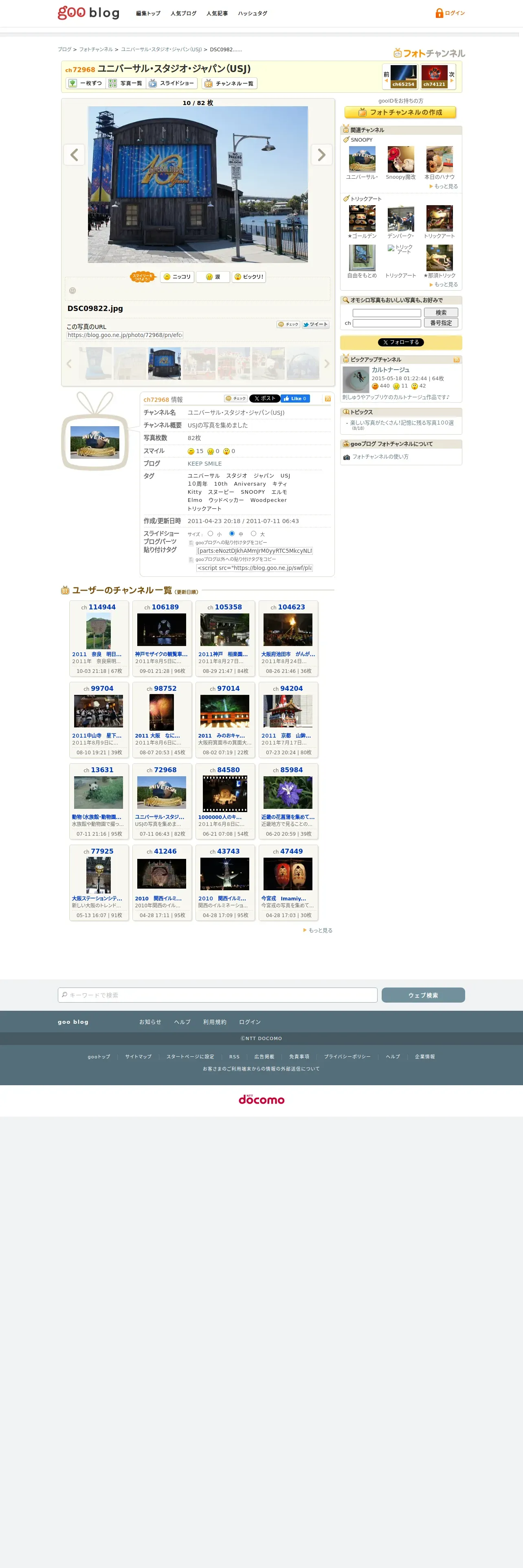Open the channel info RSS feed icon
This screenshot has width=523, height=1568.
[327, 399]
